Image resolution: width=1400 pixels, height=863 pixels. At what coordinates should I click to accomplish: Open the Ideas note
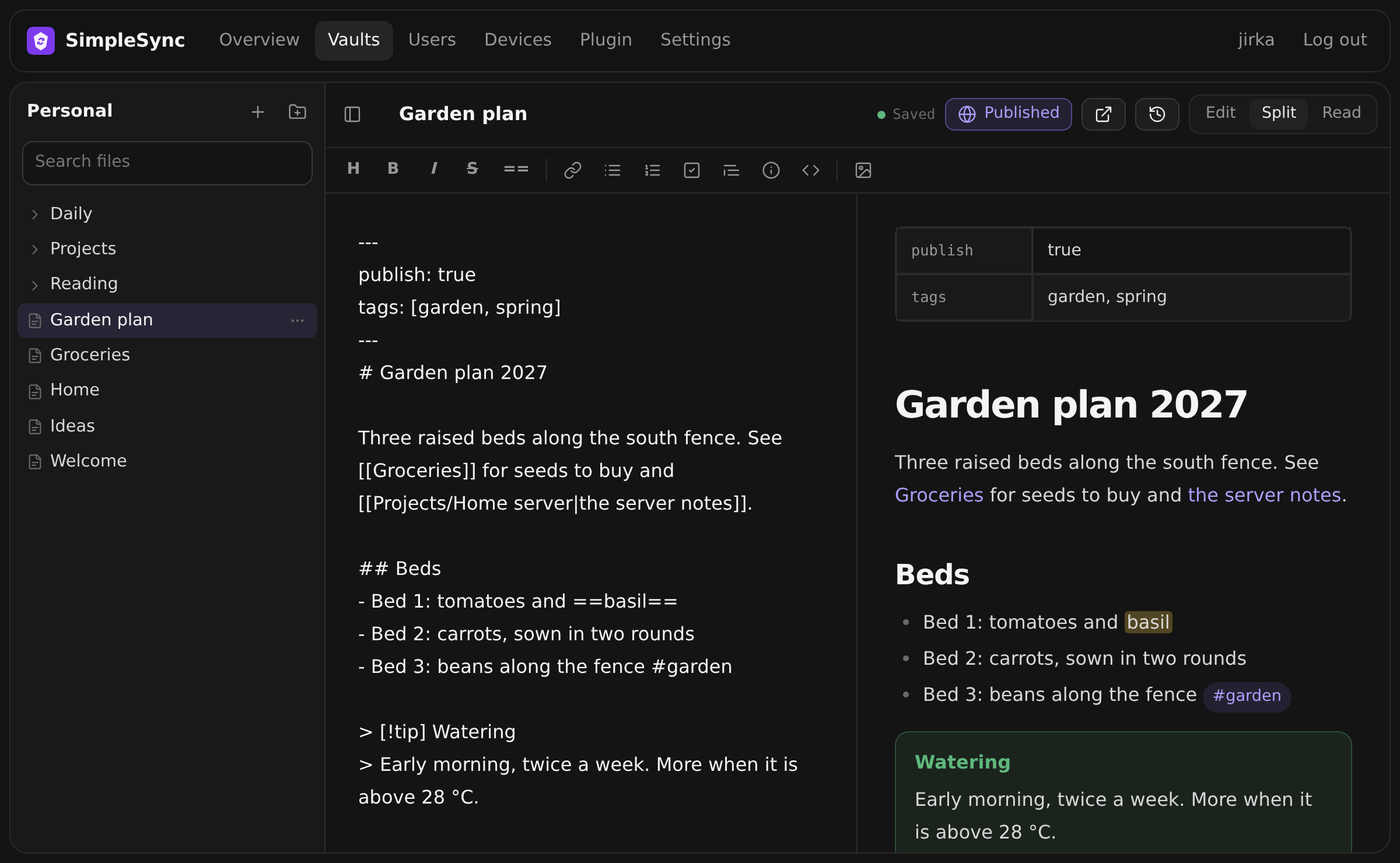point(167,426)
